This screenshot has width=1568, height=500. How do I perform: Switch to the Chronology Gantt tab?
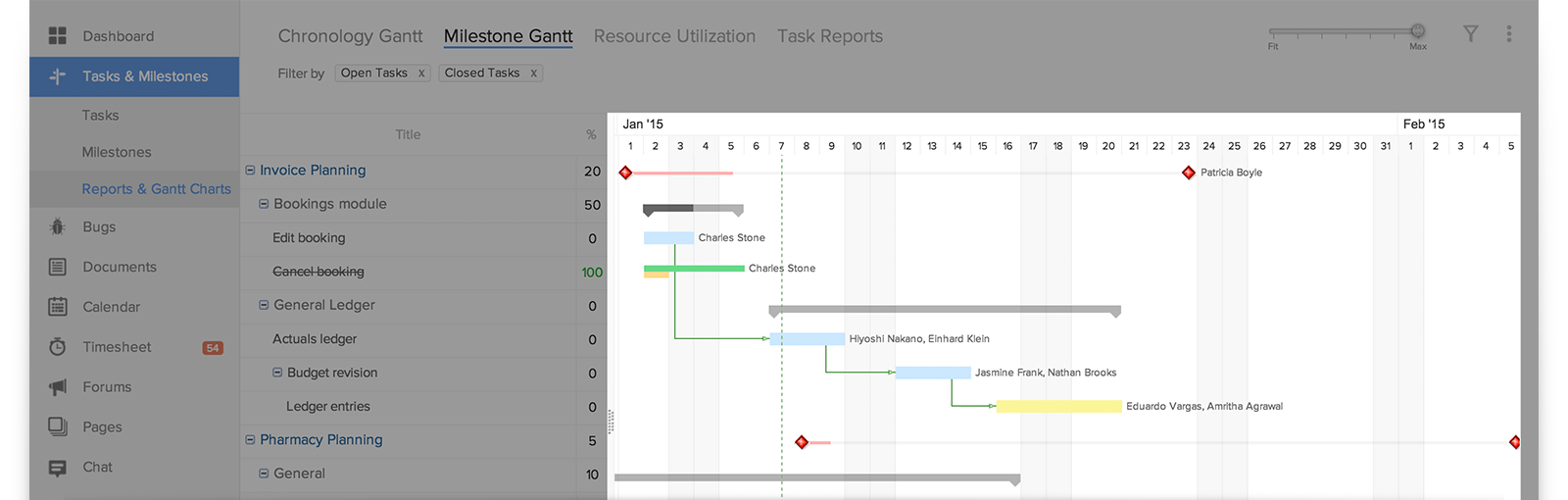(350, 36)
